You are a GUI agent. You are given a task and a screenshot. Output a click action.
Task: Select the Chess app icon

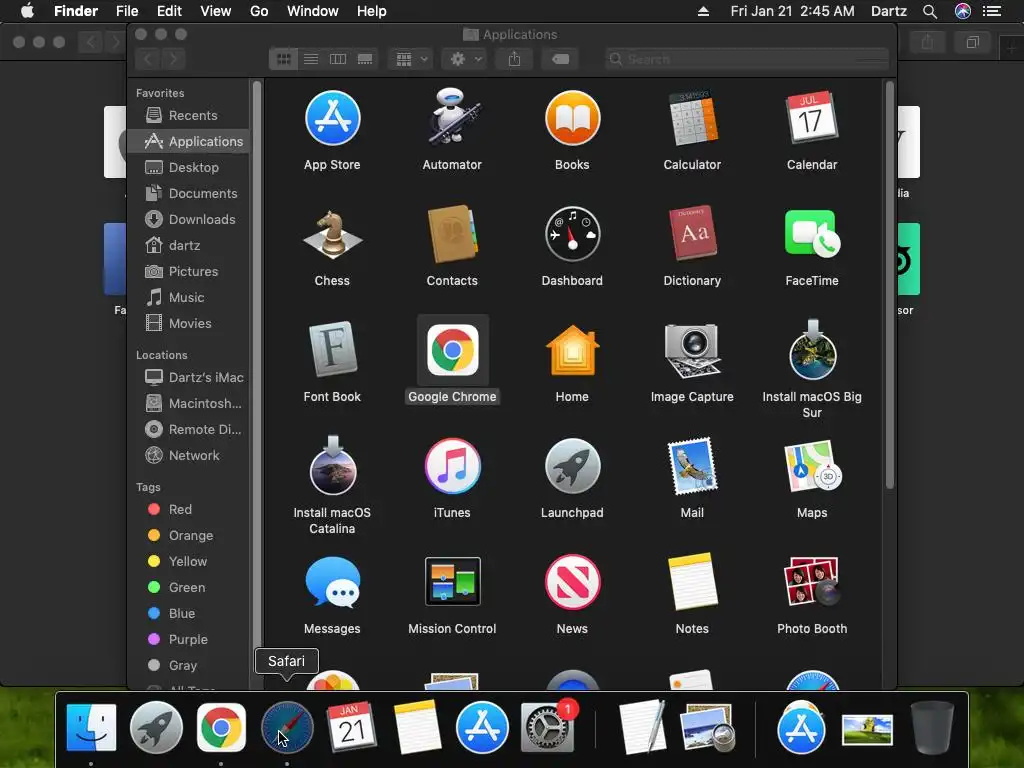[332, 234]
